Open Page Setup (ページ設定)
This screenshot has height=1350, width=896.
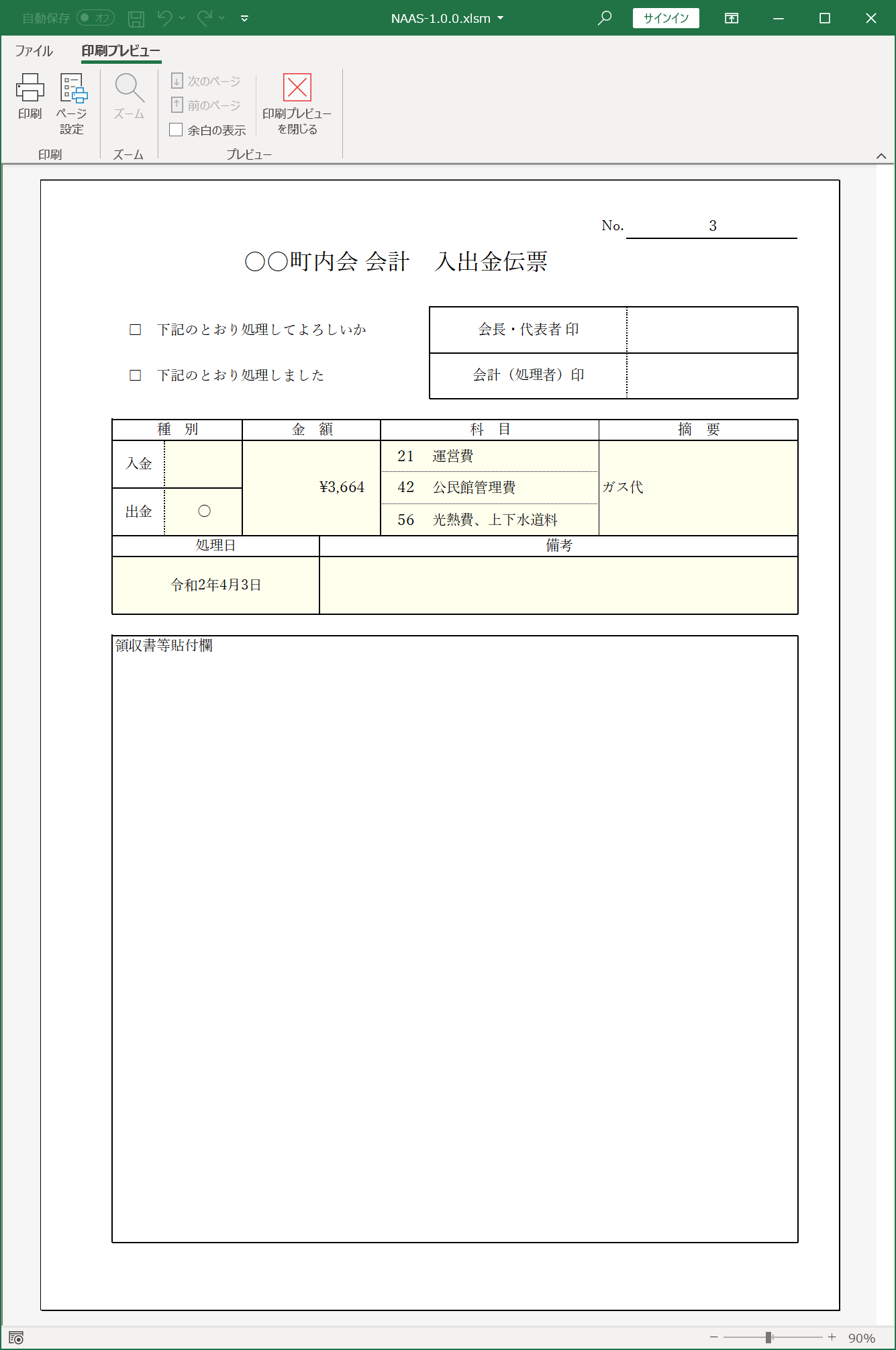pyautogui.click(x=72, y=104)
